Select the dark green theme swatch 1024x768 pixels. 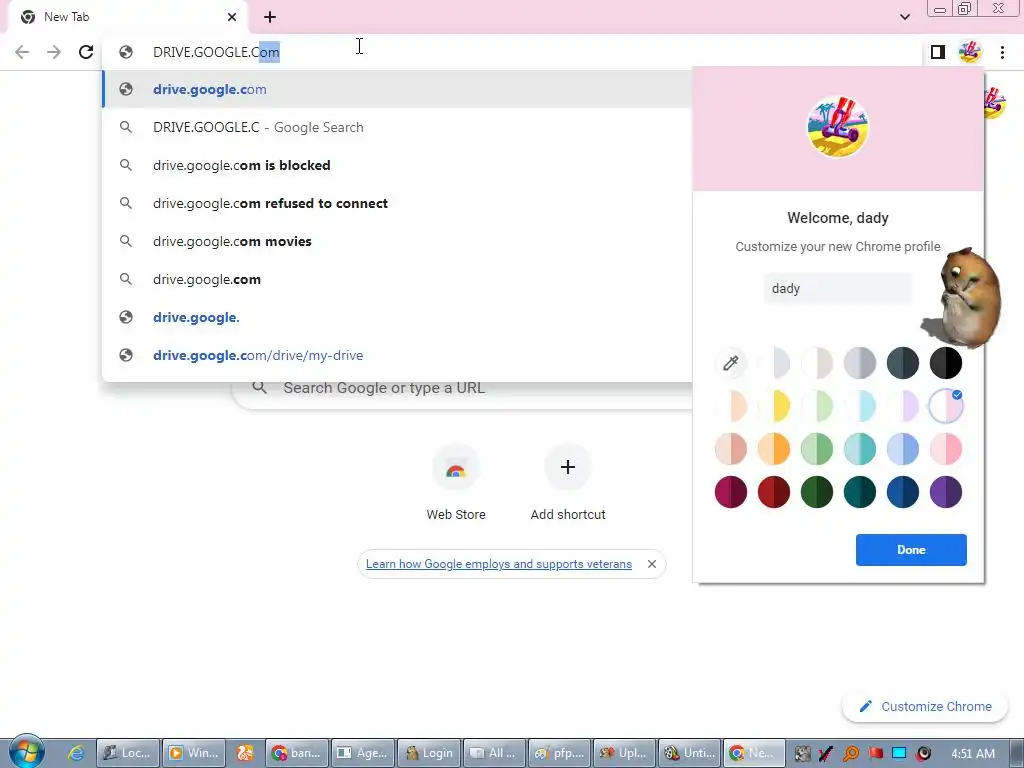(817, 492)
